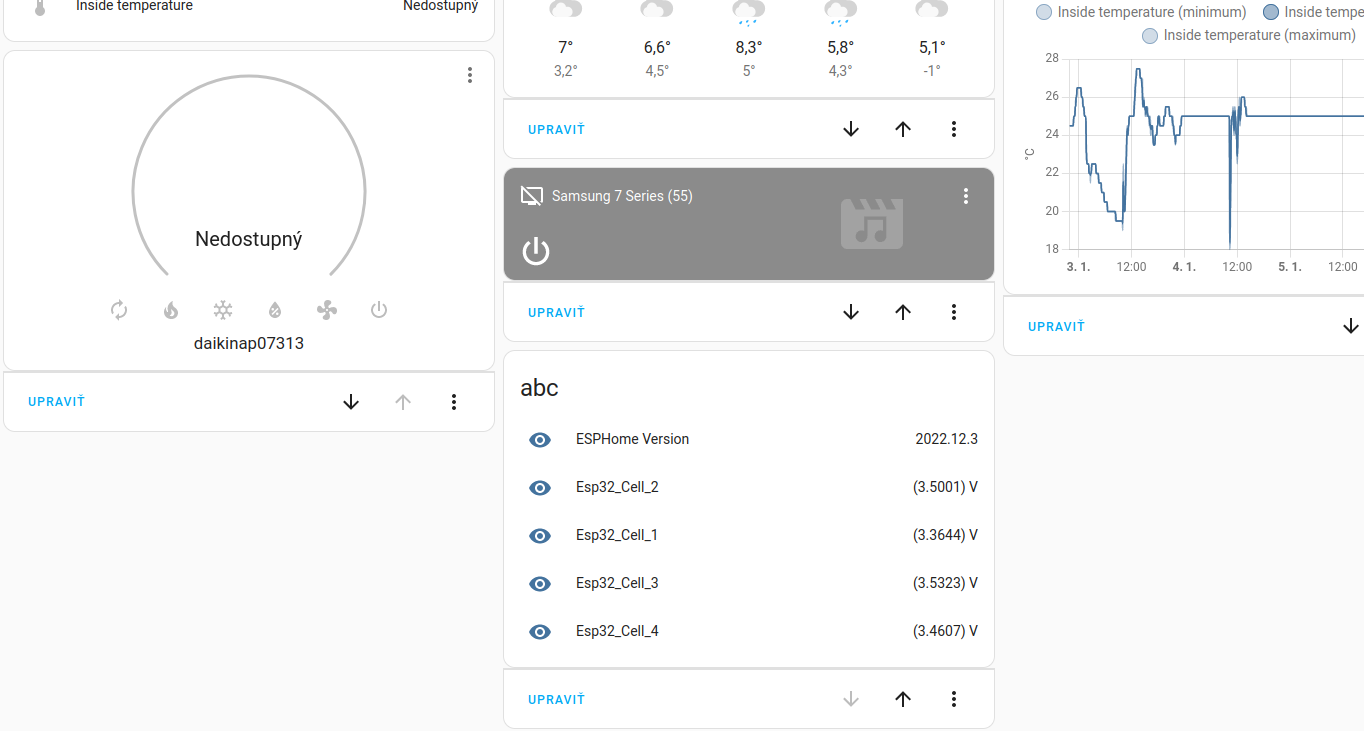1364x731 pixels.
Task: Click eye icon for Esp32_Cell_1
Action: [x=540, y=535]
